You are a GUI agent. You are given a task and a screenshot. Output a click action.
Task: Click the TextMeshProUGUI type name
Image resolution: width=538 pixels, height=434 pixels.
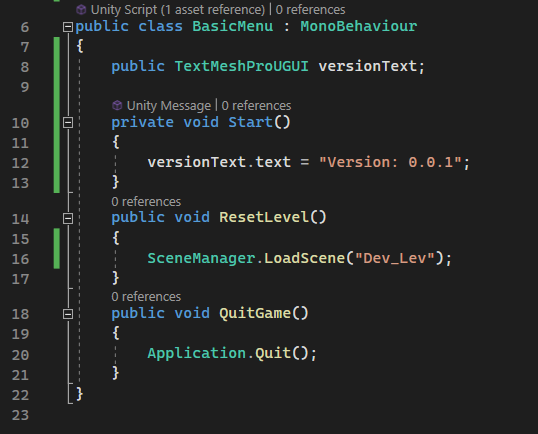click(242, 66)
